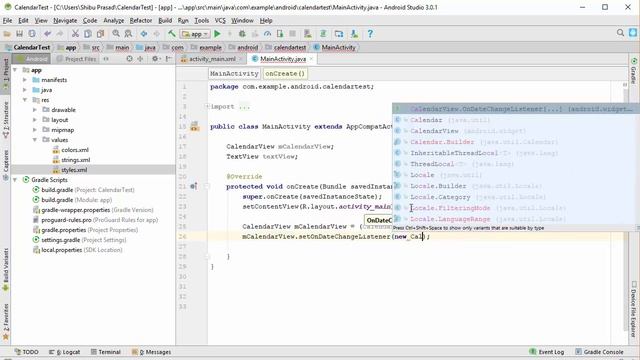Image resolution: width=640 pixels, height=360 pixels.
Task: Open SDK Manager download icon
Action: coord(354,34)
